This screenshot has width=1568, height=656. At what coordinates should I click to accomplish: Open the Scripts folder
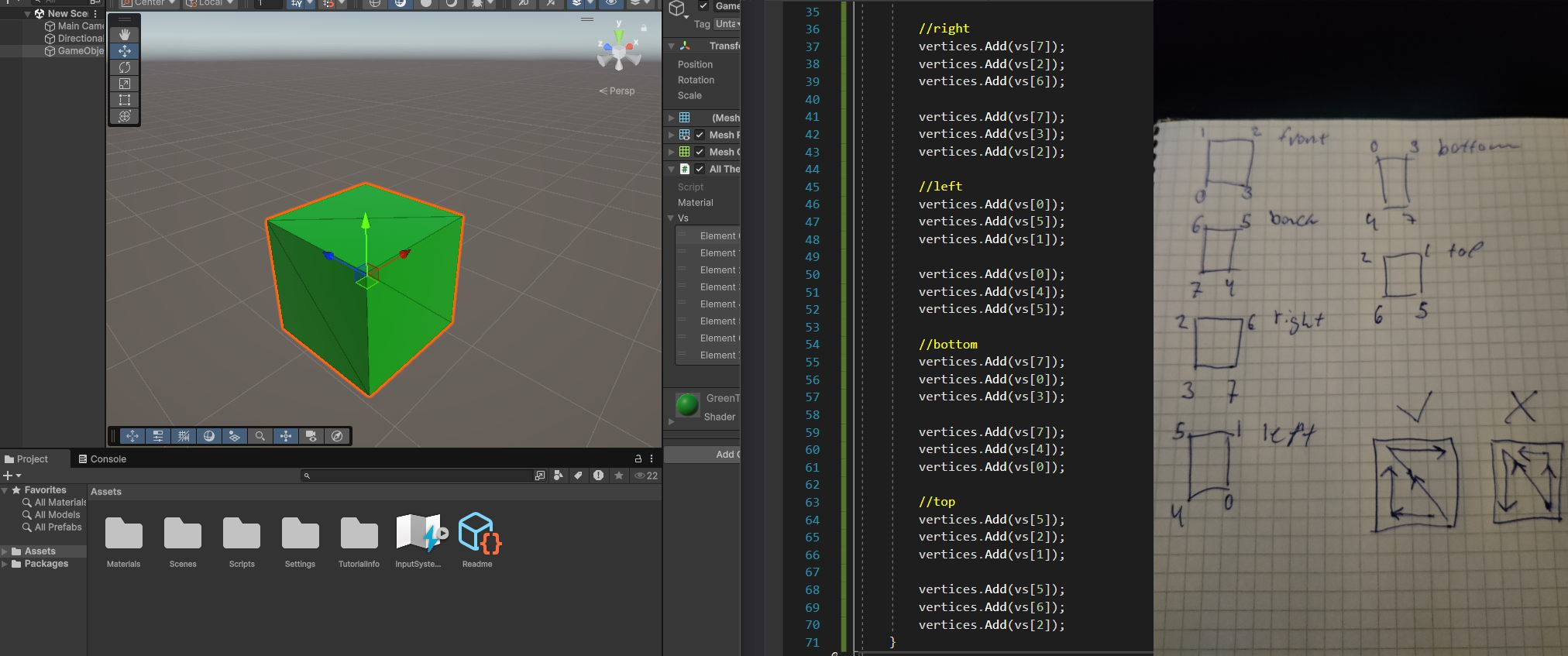[242, 542]
